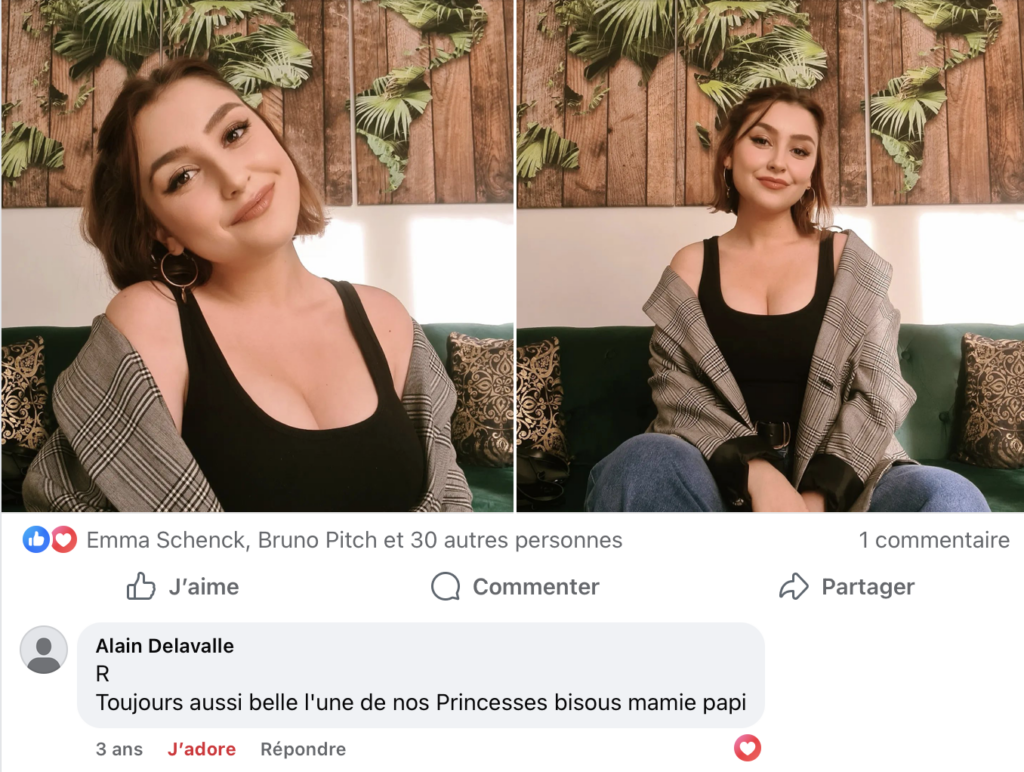Click the blue thumbs-up reaction icon
The width and height of the screenshot is (1024, 772).
coord(36,540)
